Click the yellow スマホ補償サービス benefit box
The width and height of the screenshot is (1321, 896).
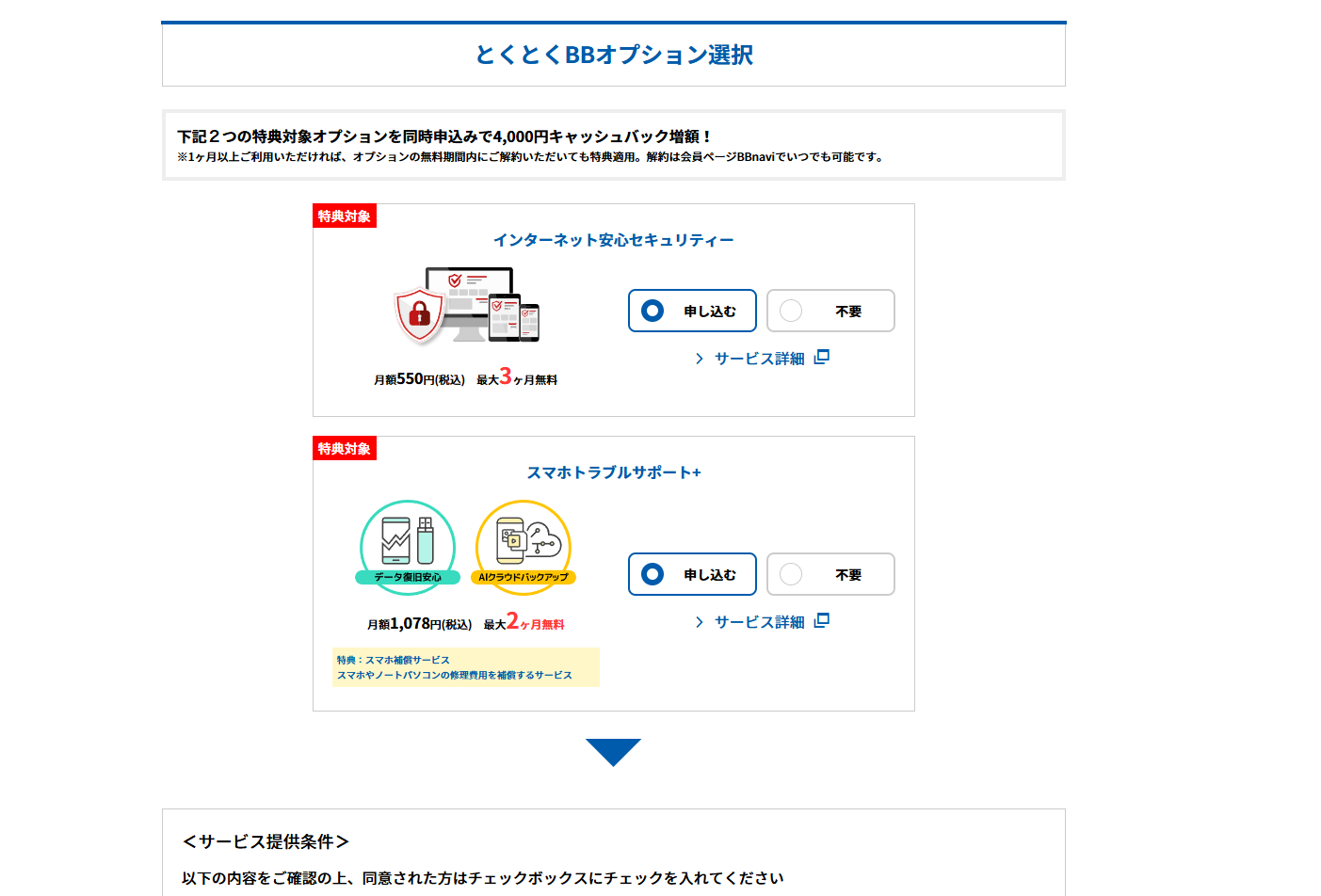[465, 667]
